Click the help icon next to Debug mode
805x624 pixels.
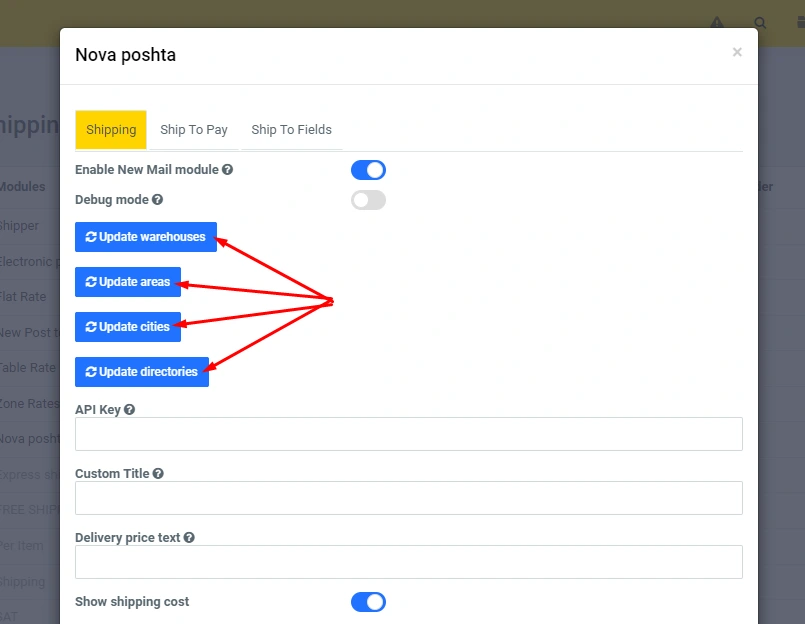[157, 200]
